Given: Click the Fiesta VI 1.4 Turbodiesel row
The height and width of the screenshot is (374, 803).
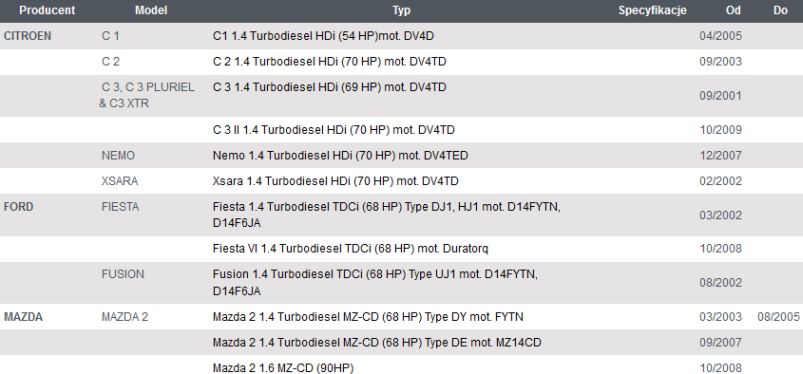Looking at the screenshot, I should [x=402, y=249].
